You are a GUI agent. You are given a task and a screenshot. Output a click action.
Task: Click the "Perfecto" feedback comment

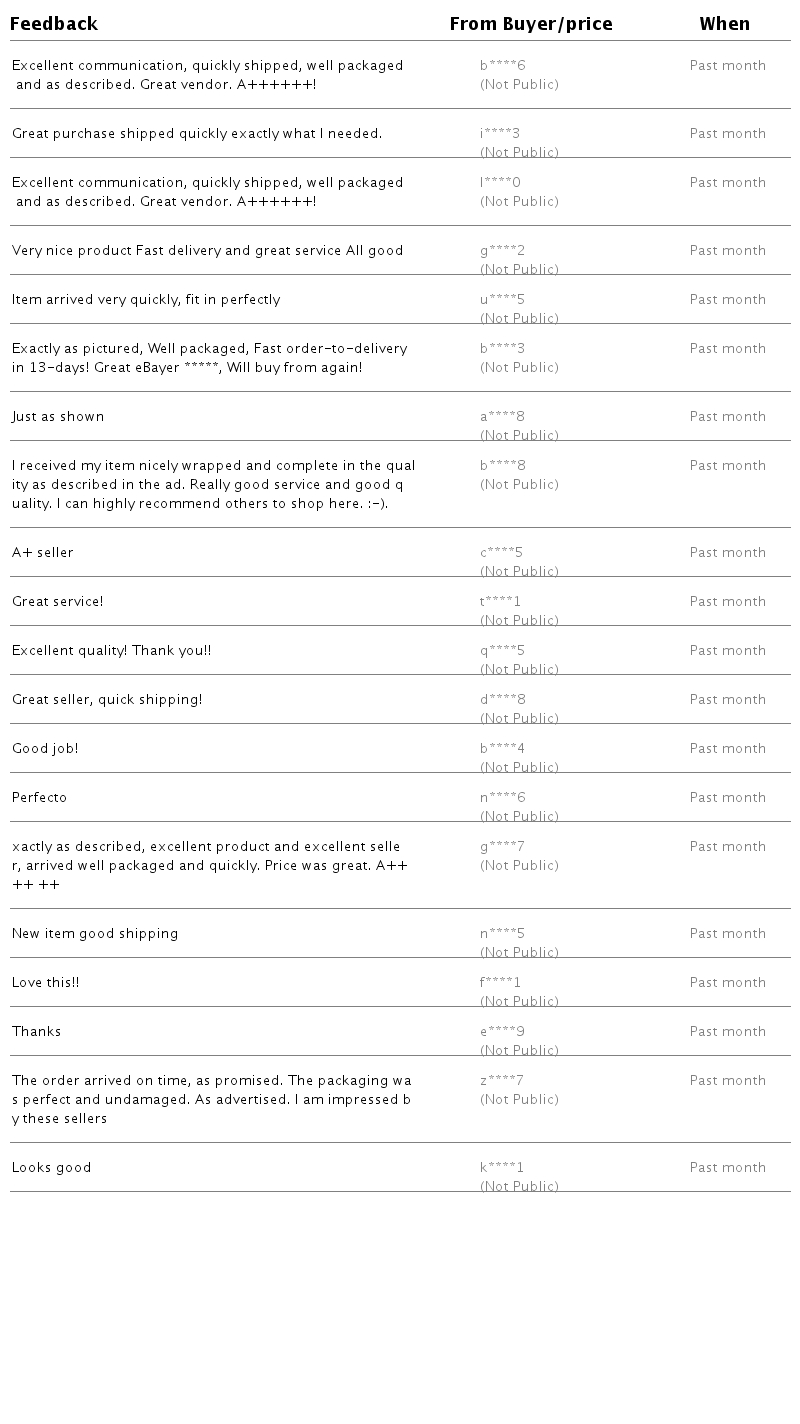pos(40,798)
